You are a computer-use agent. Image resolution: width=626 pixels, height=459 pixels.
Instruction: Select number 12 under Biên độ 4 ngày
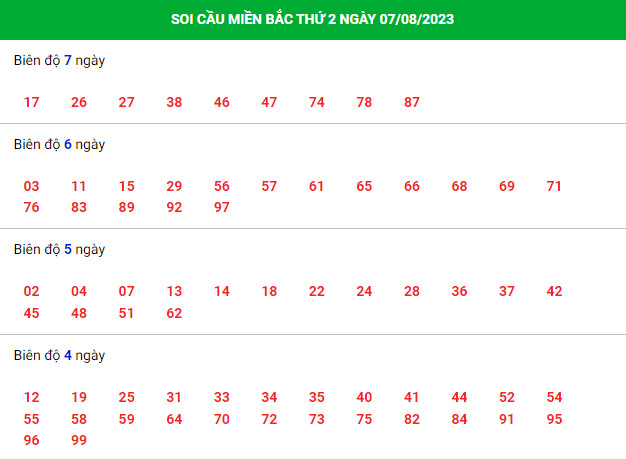coord(31,397)
